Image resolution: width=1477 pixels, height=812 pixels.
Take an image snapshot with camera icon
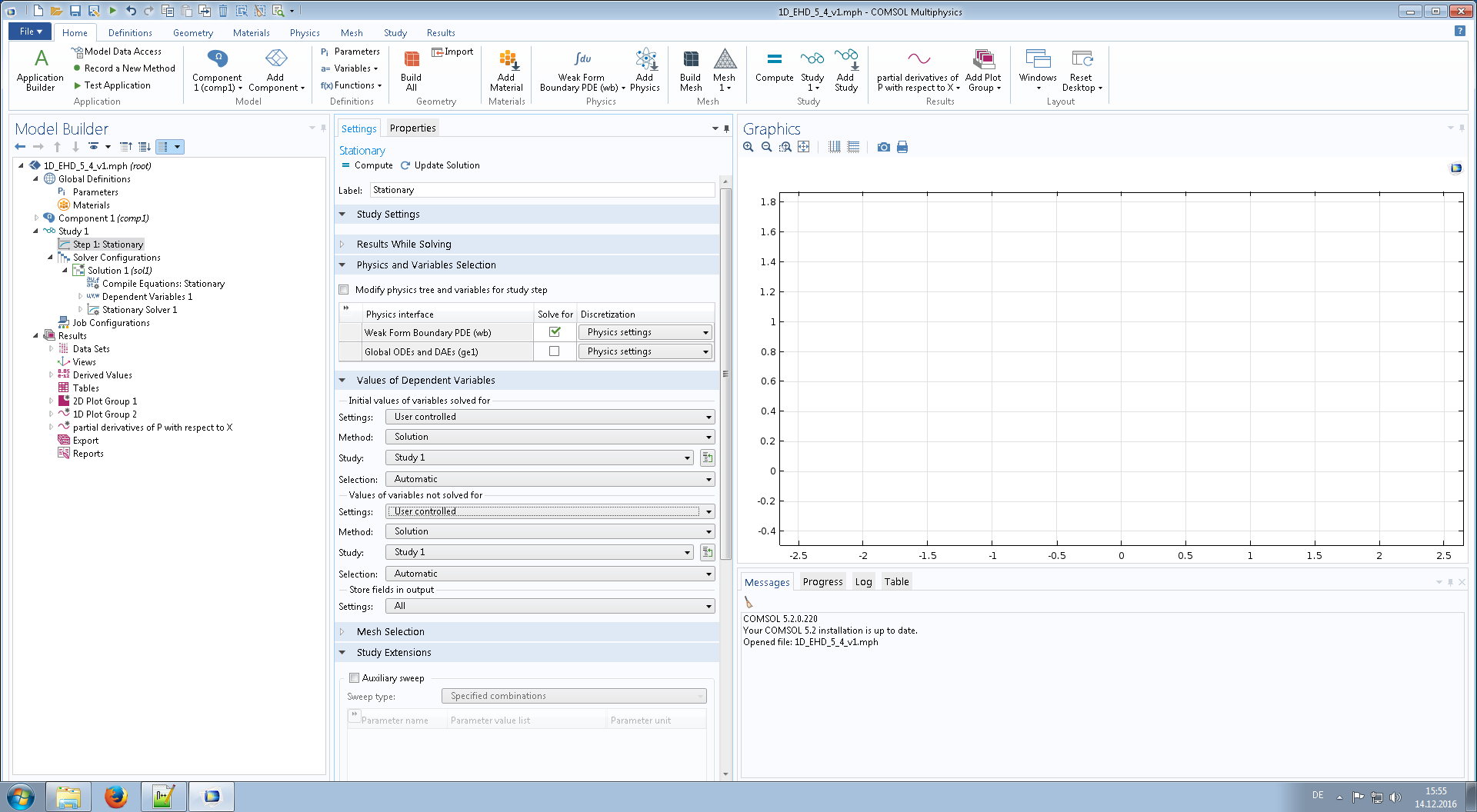click(x=884, y=147)
